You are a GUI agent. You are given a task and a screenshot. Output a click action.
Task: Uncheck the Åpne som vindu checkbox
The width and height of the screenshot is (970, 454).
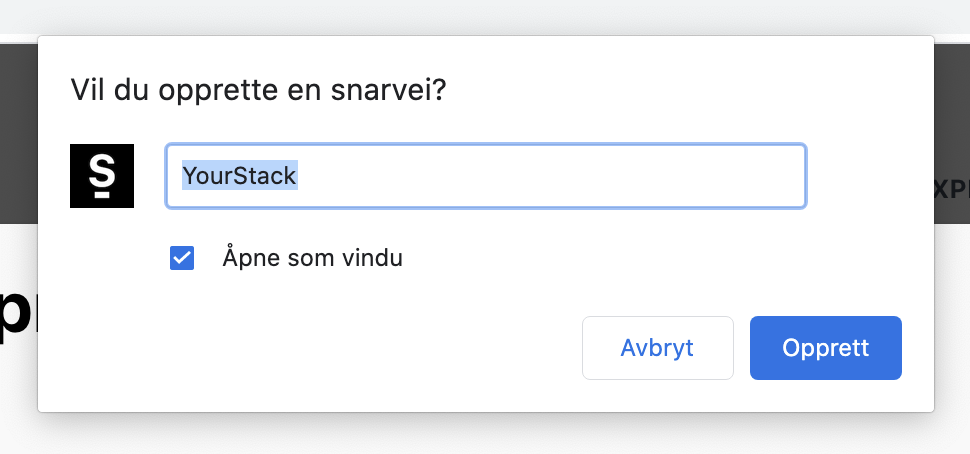pos(182,258)
